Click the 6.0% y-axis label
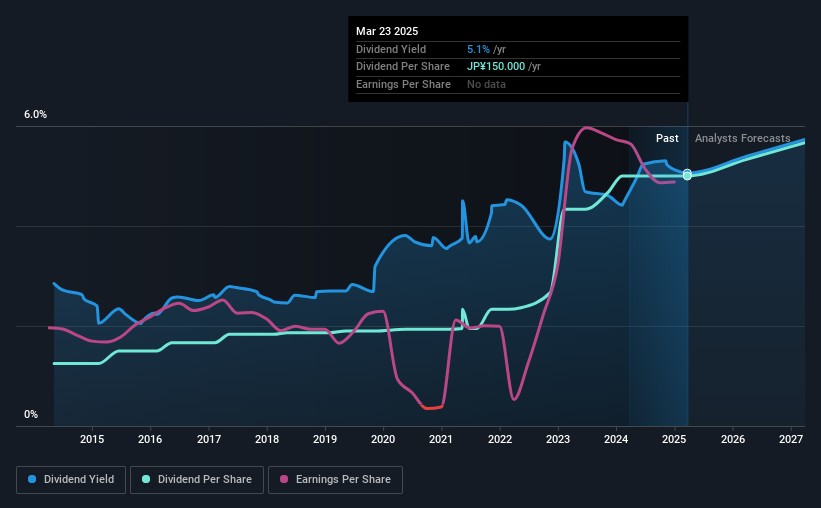821x508 pixels. point(36,115)
